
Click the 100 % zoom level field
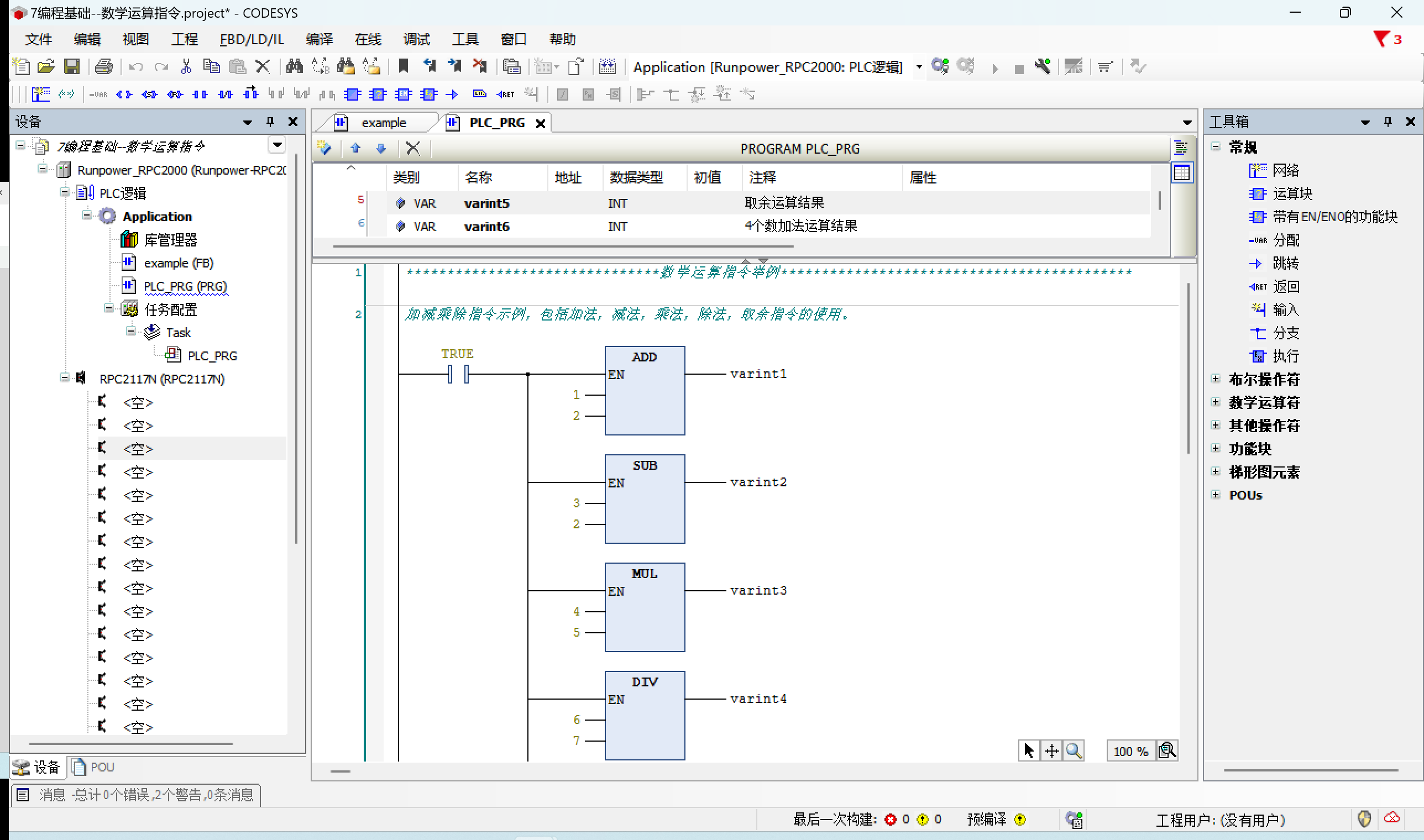[1130, 751]
